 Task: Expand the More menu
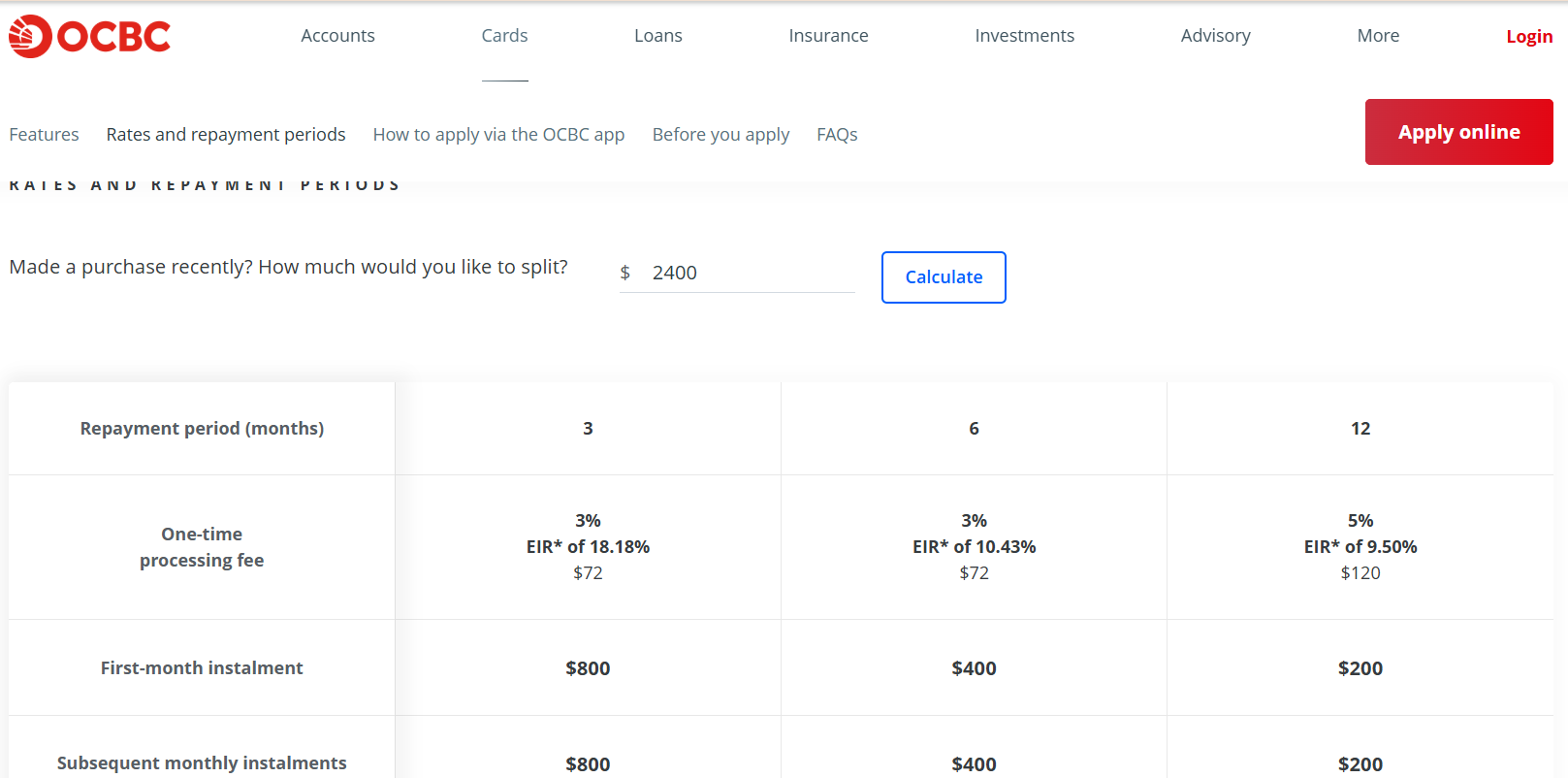[x=1378, y=36]
